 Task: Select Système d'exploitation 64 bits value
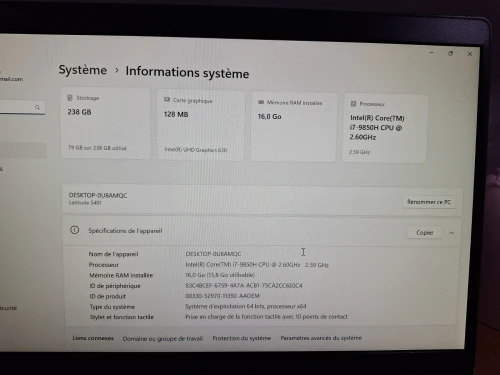(246, 306)
